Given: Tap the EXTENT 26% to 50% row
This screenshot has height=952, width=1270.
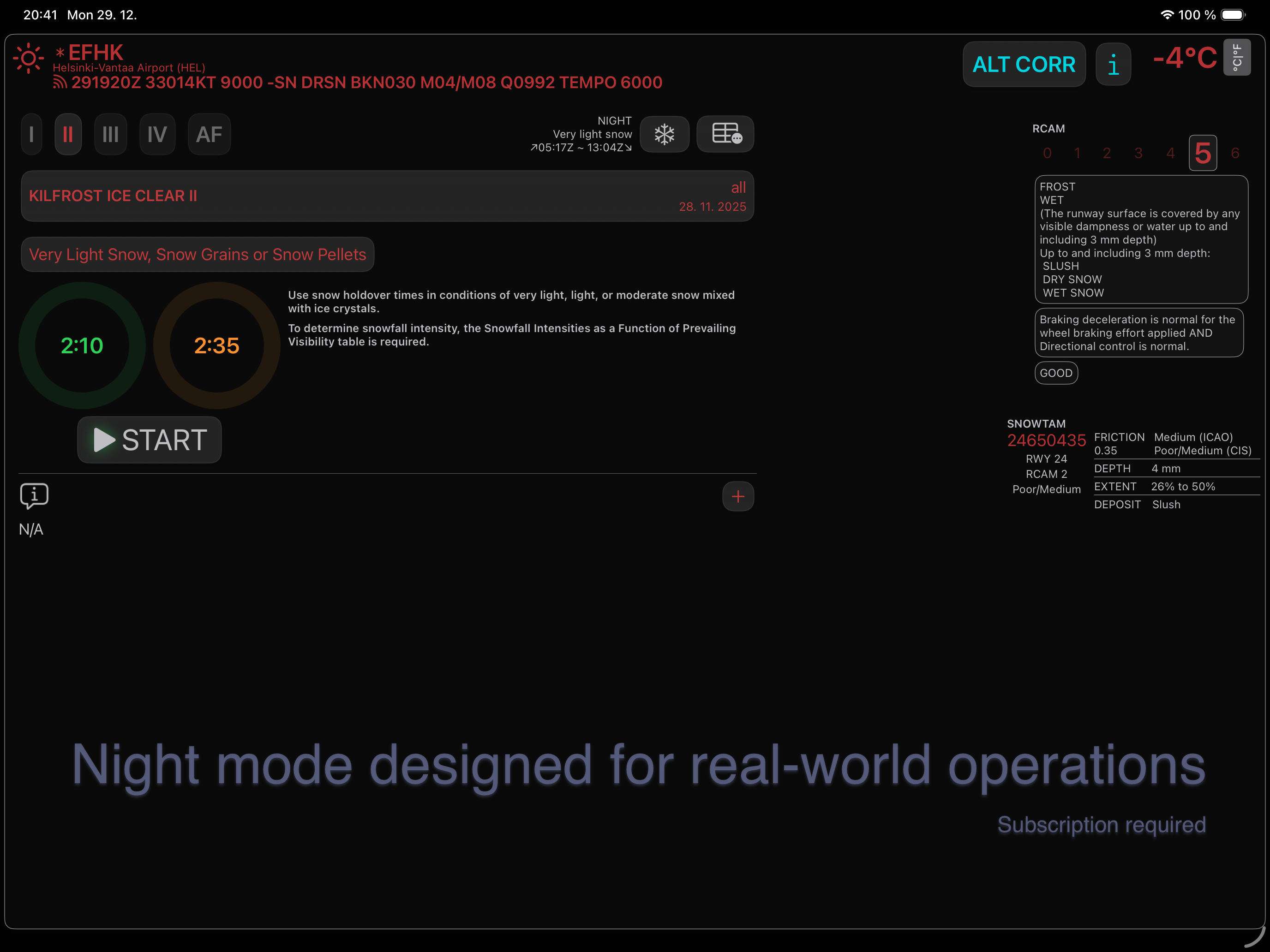Looking at the screenshot, I should click(x=1155, y=487).
